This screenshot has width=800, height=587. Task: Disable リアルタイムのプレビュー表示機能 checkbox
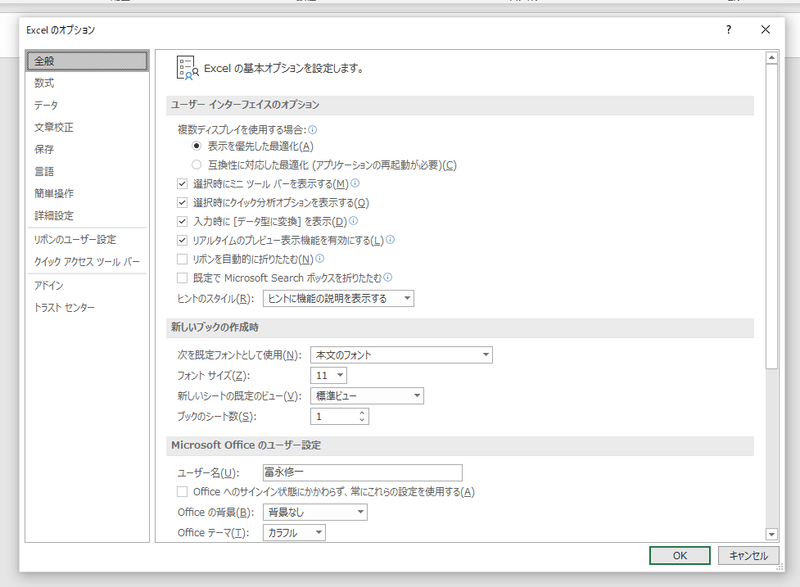coord(182,240)
